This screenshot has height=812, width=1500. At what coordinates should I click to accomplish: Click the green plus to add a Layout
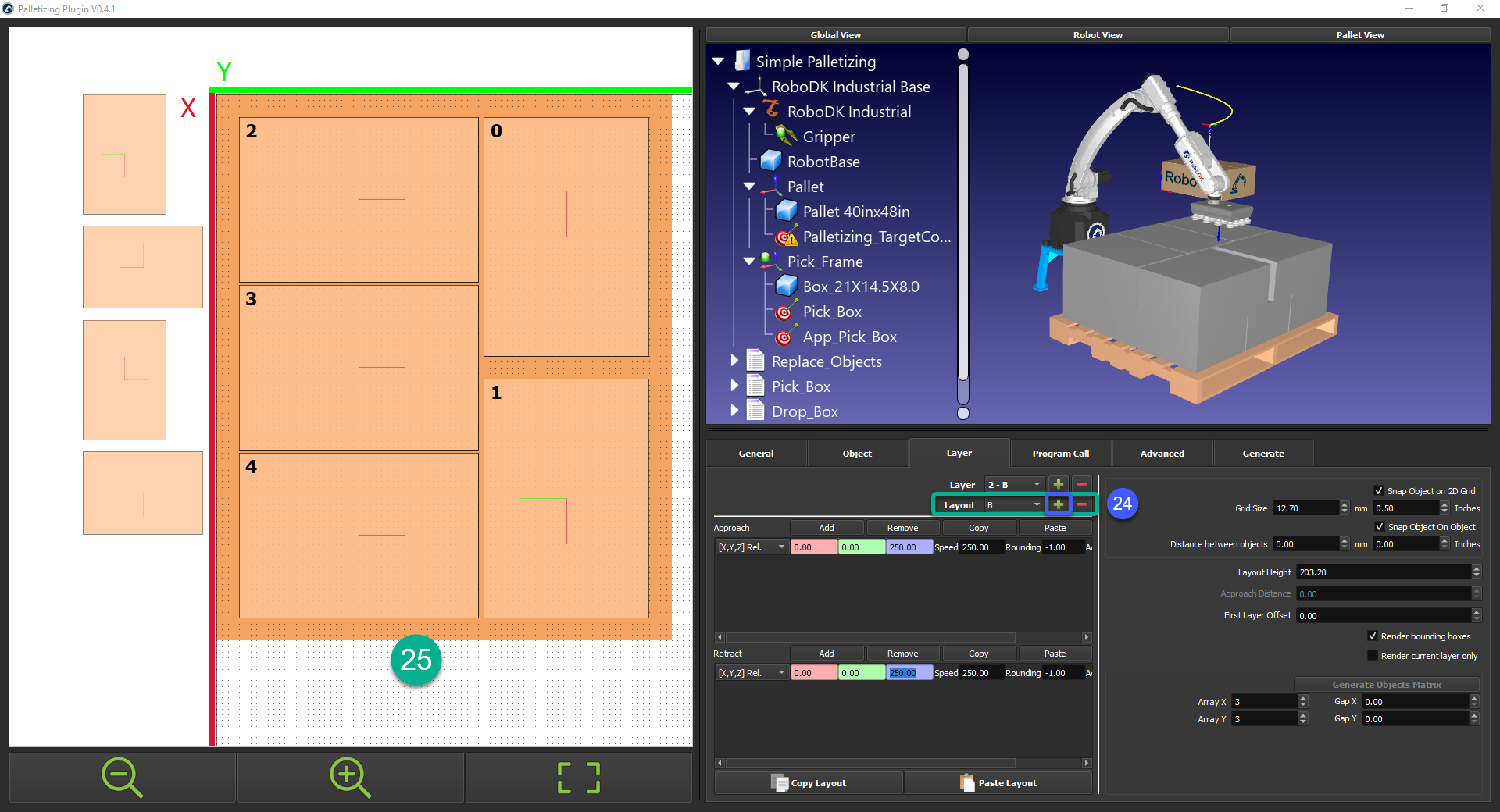click(1059, 504)
